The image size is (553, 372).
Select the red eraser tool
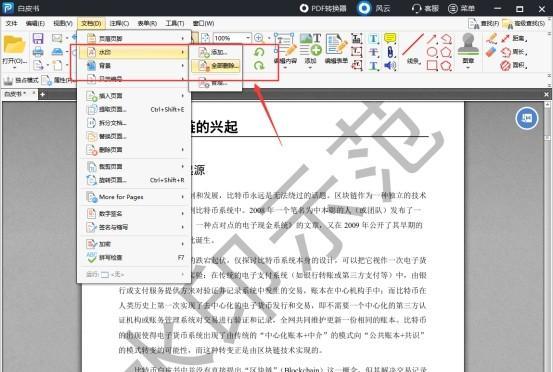(x=491, y=53)
